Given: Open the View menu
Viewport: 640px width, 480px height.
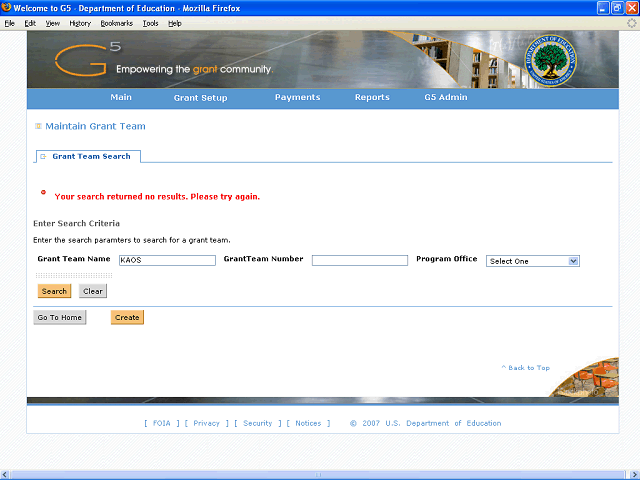Looking at the screenshot, I should point(53,23).
